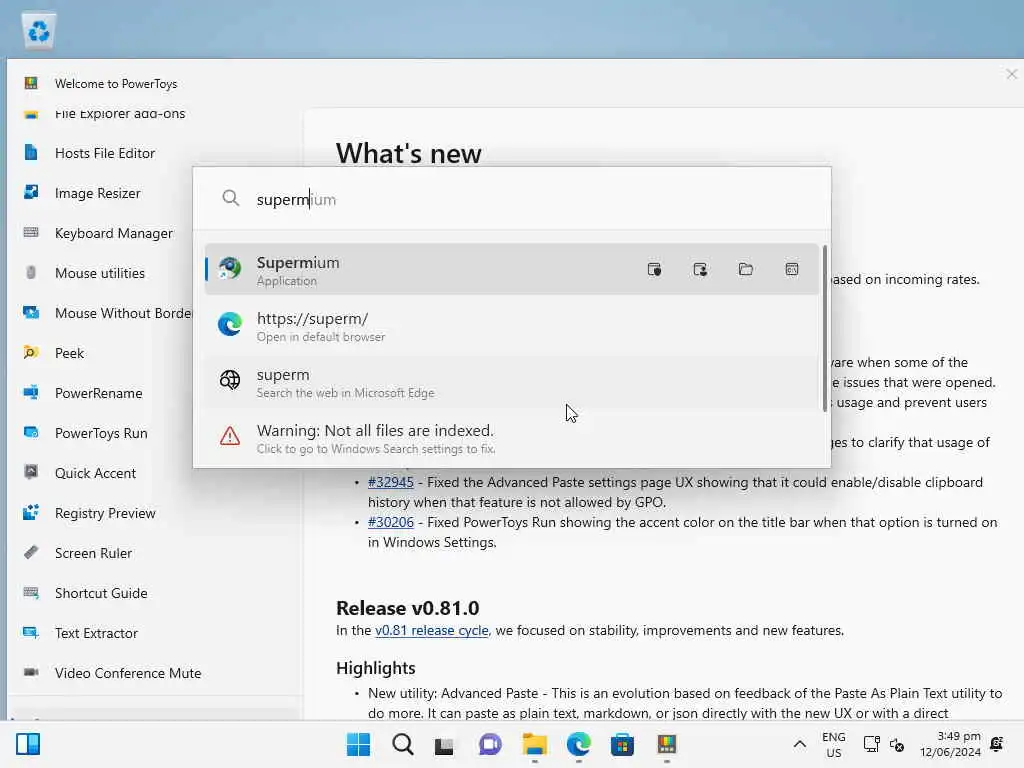Screen dimensions: 1024x768
Task: Select PowerToys Run in sidebar
Action: [101, 433]
